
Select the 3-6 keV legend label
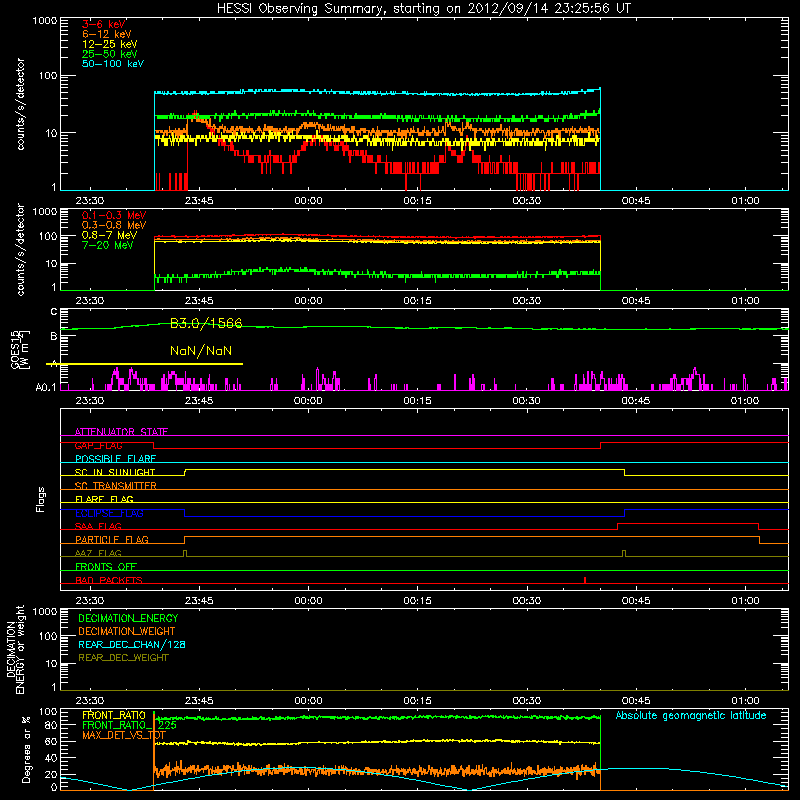(x=104, y=24)
